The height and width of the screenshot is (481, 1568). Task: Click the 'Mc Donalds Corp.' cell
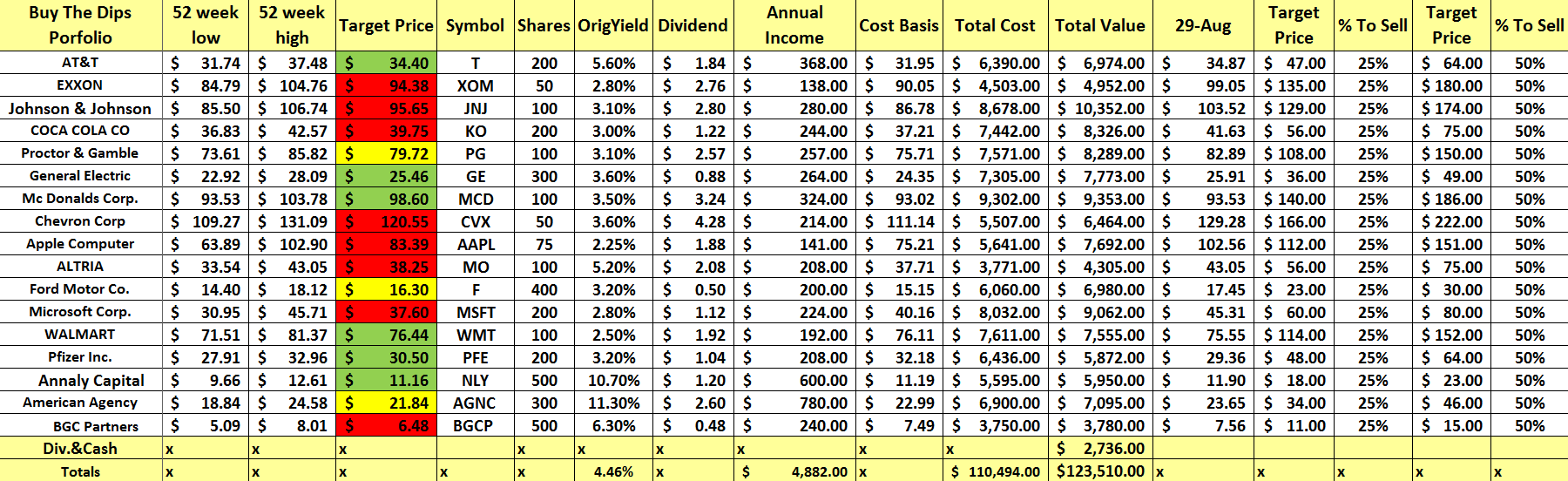[x=81, y=199]
